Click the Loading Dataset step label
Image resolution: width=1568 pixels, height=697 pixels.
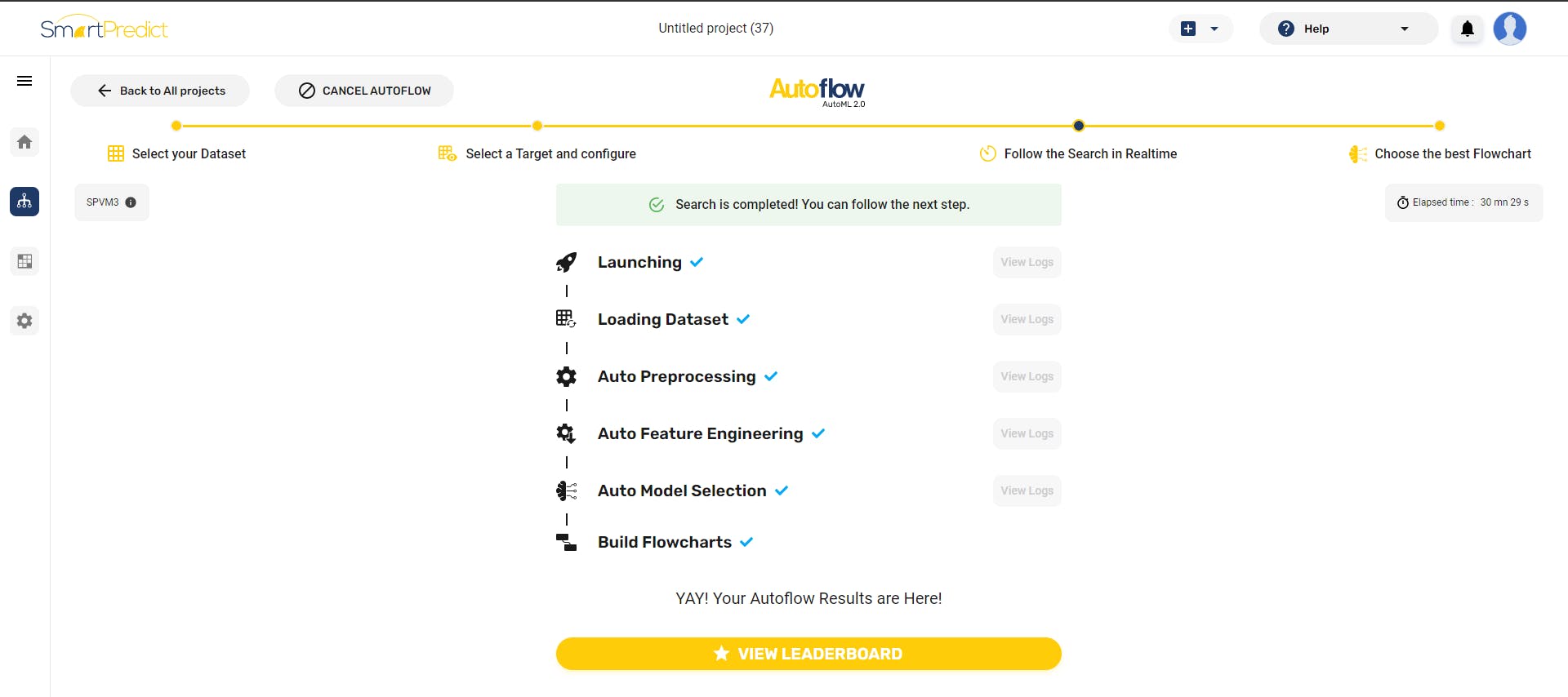tap(663, 319)
